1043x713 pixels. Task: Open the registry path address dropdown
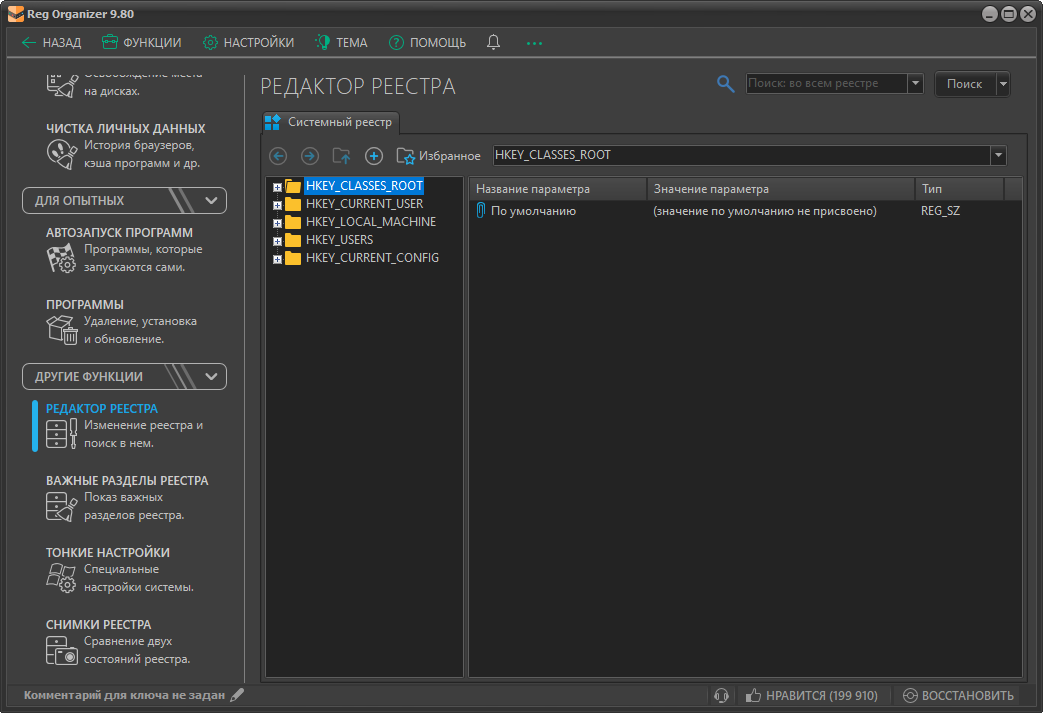998,156
